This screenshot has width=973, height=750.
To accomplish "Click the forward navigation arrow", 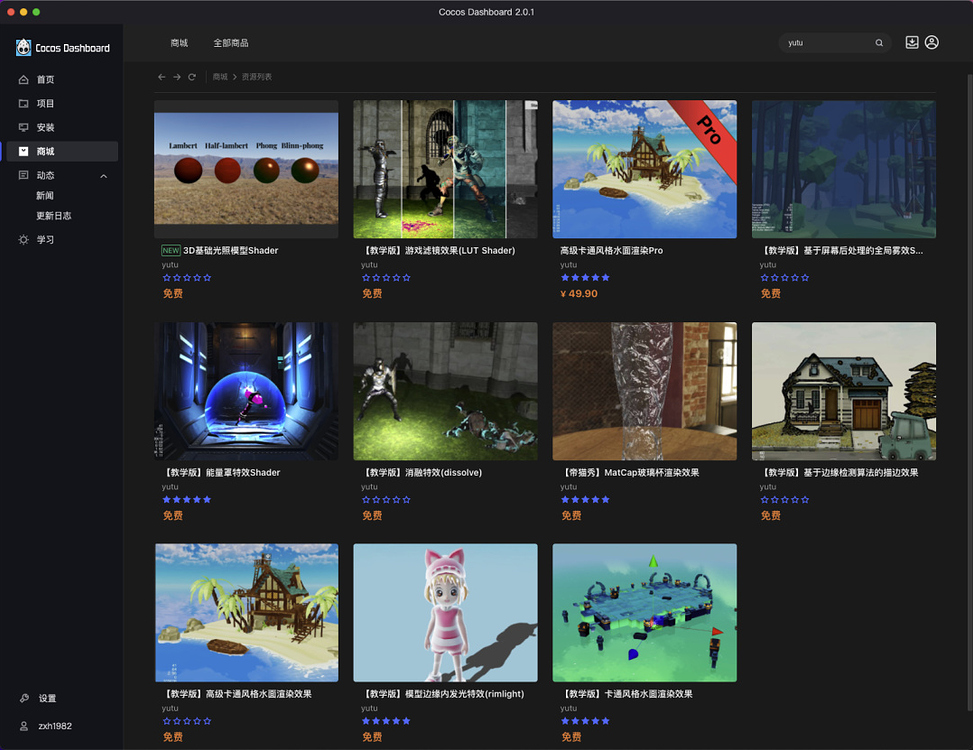I will click(177, 75).
